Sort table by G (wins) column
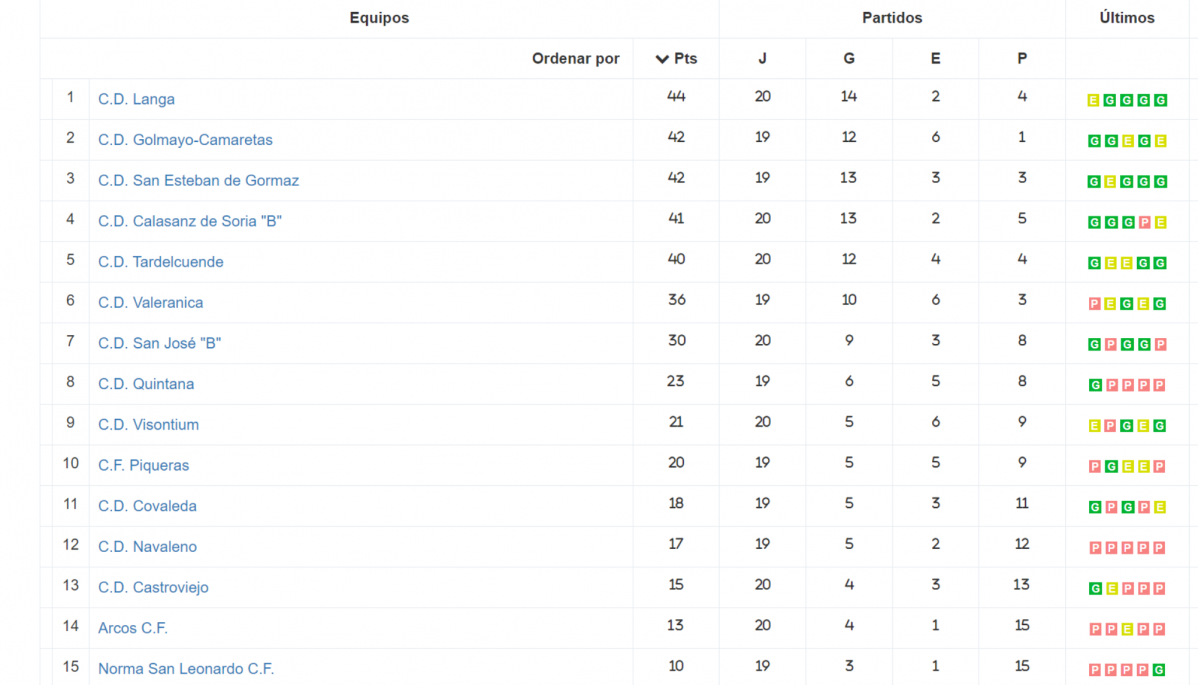The height and width of the screenshot is (685, 1198). click(x=848, y=59)
